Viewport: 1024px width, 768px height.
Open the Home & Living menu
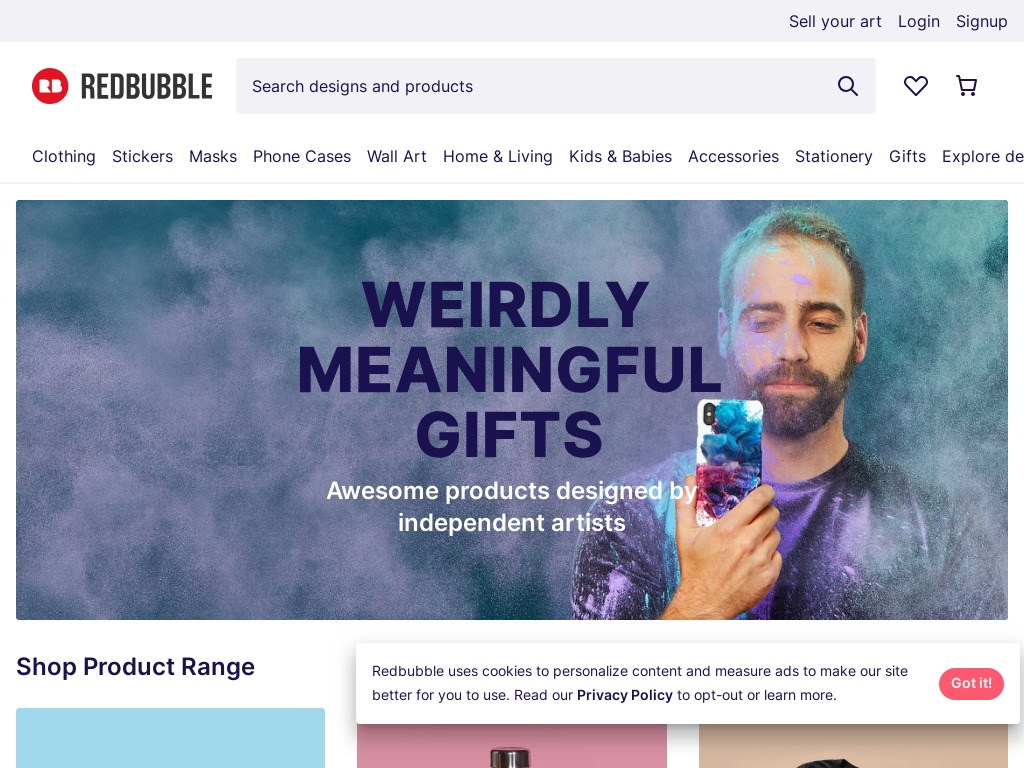(498, 157)
